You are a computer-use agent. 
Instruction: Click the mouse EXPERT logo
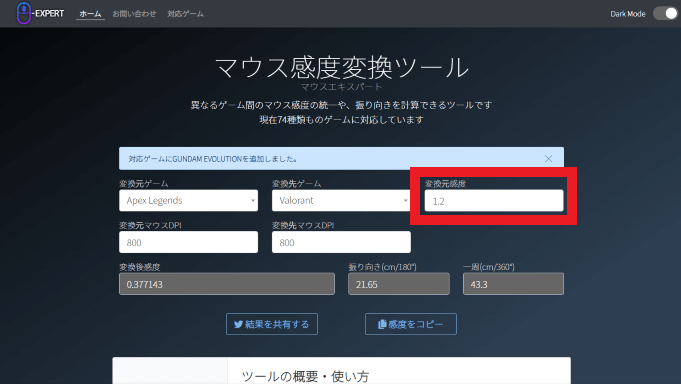[40, 13]
